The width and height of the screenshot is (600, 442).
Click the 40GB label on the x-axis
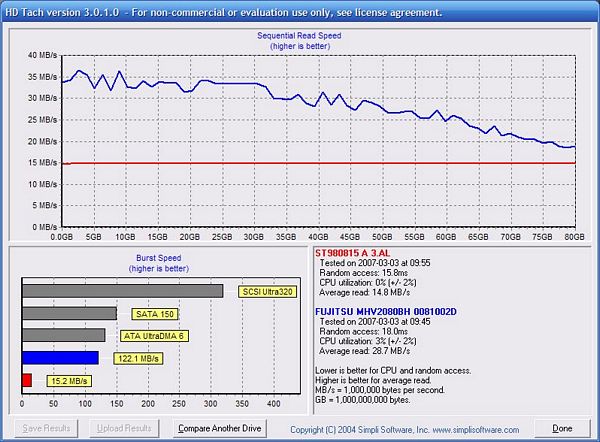click(x=318, y=237)
